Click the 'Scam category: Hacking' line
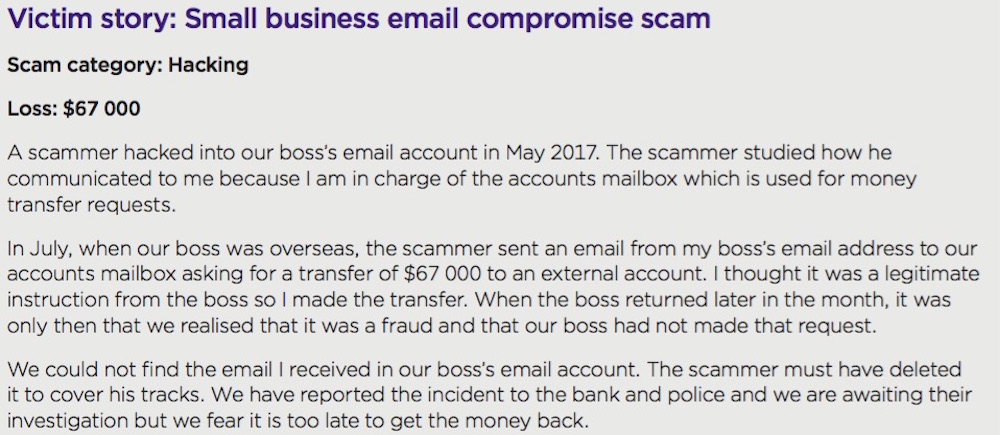Image resolution: width=1000 pixels, height=435 pixels. pyautogui.click(x=128, y=65)
